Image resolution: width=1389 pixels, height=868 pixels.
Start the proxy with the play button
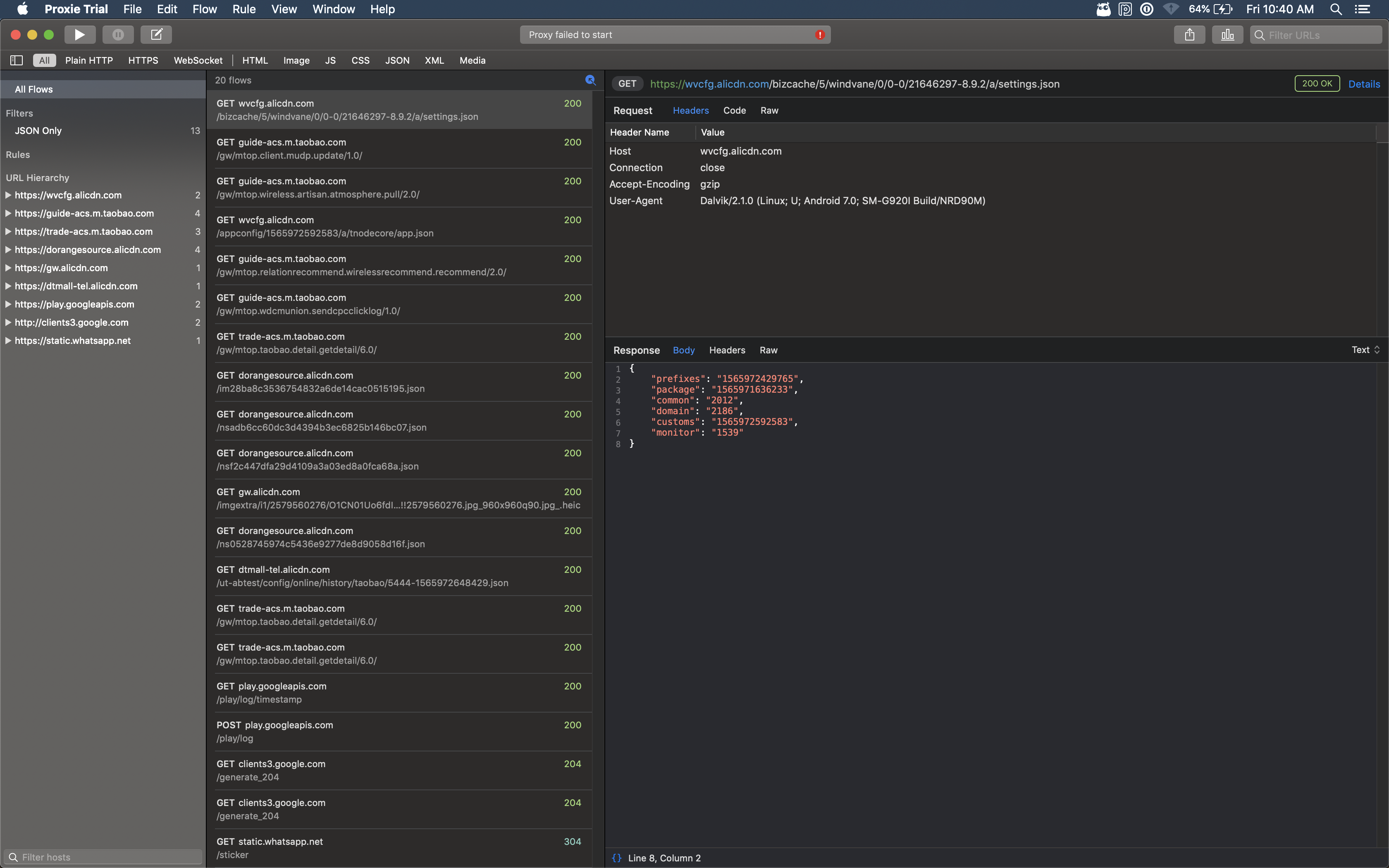coord(79,34)
